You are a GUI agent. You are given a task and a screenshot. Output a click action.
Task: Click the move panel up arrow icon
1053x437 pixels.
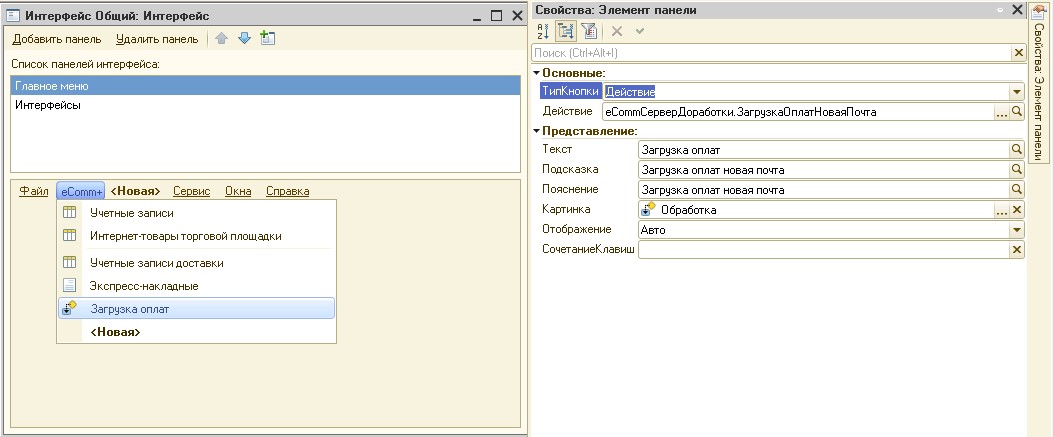pos(222,39)
